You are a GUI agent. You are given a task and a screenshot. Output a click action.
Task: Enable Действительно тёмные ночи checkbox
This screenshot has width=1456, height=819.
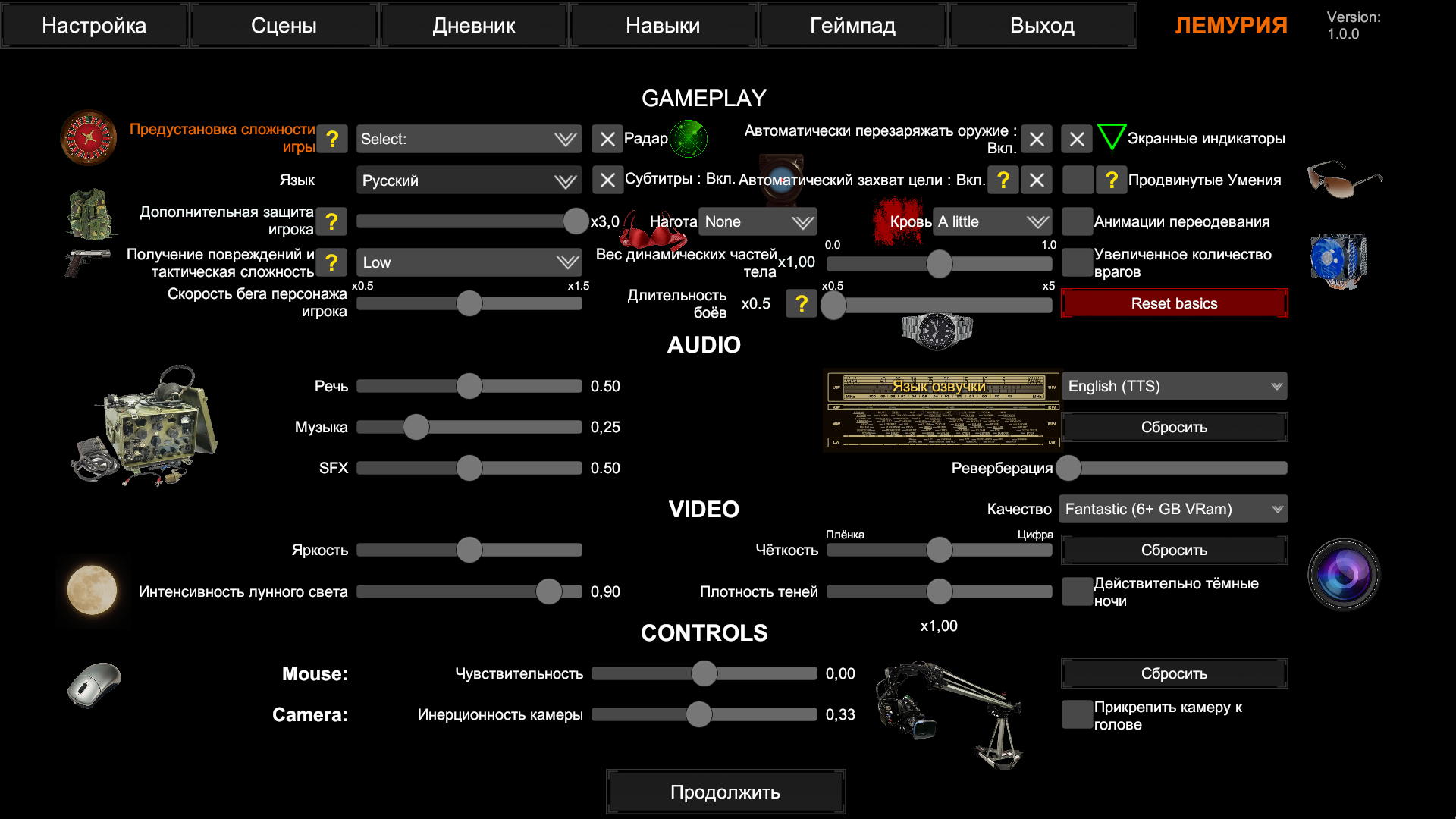1077,591
